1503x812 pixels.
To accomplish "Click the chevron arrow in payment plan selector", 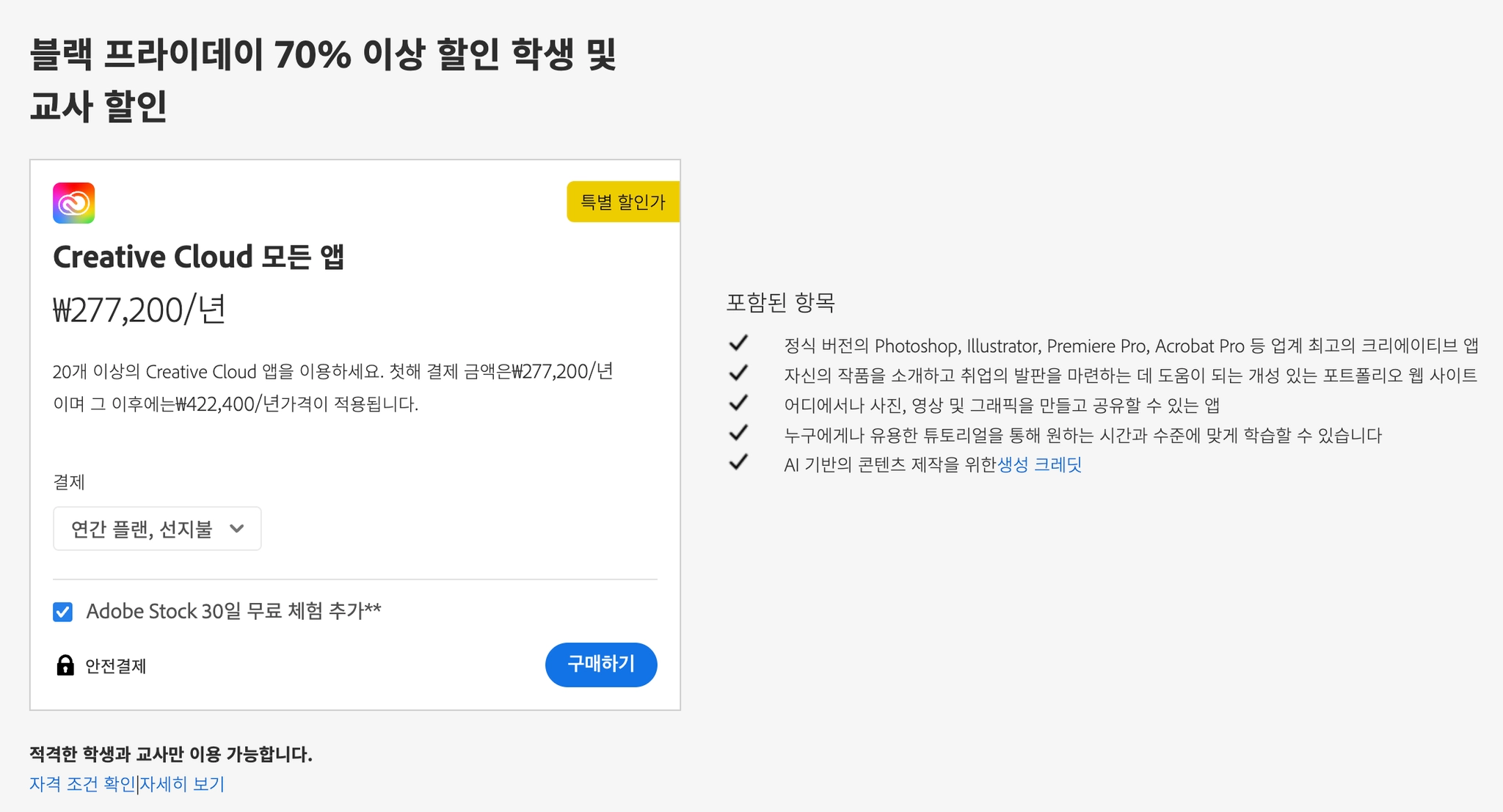I will point(236,528).
